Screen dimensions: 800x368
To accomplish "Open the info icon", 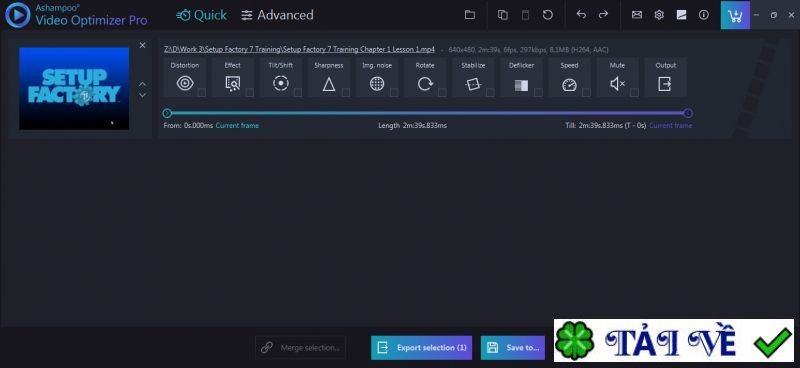I will (x=704, y=15).
